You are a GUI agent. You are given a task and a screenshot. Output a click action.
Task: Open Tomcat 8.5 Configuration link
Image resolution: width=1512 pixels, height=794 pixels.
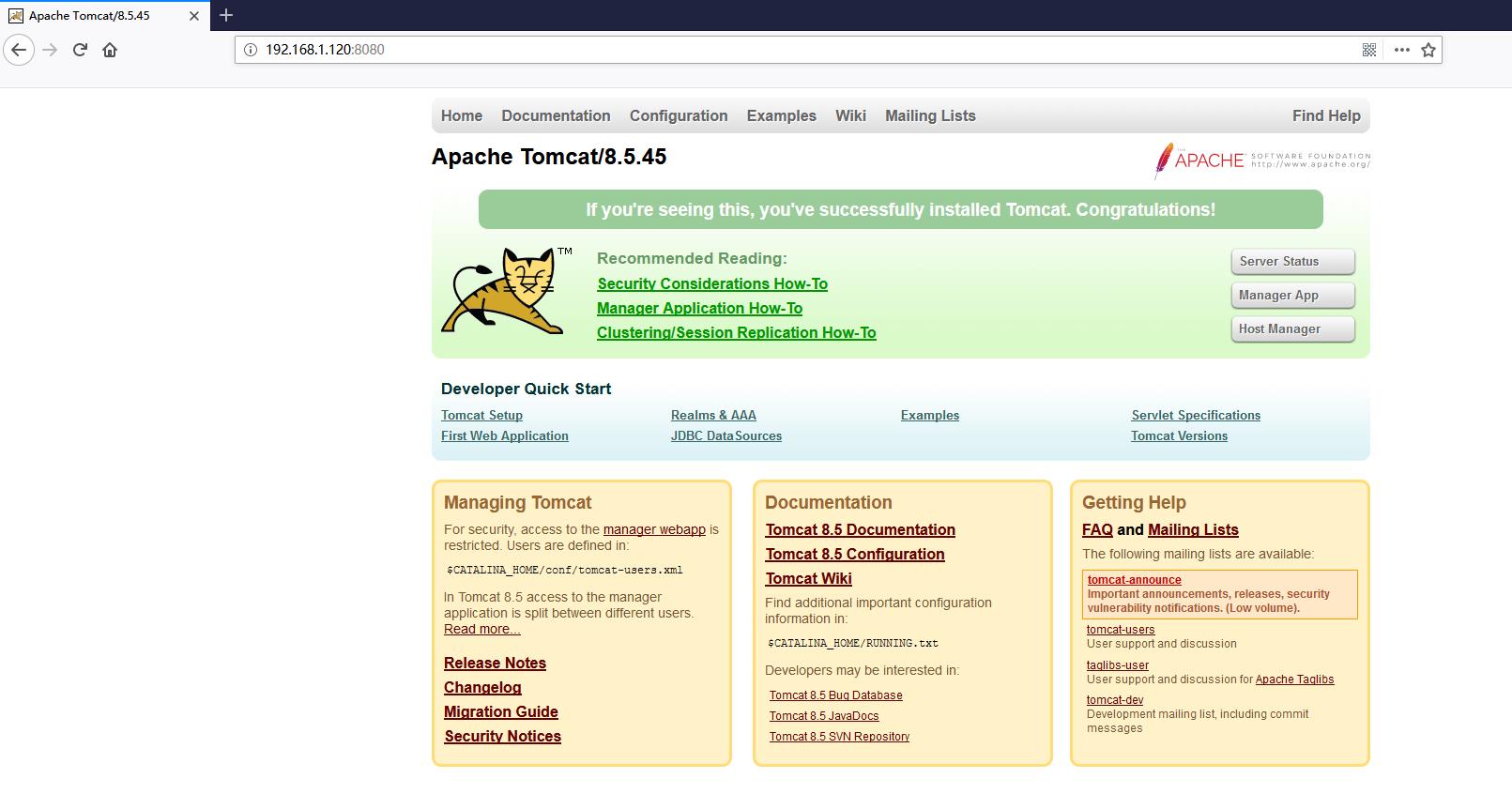(x=855, y=554)
